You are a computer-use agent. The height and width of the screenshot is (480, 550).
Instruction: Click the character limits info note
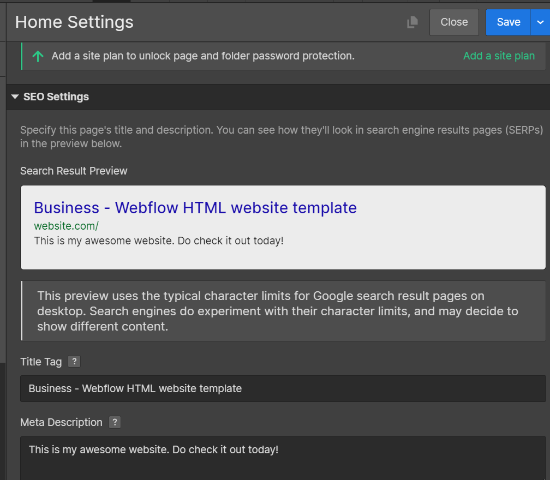coord(283,311)
